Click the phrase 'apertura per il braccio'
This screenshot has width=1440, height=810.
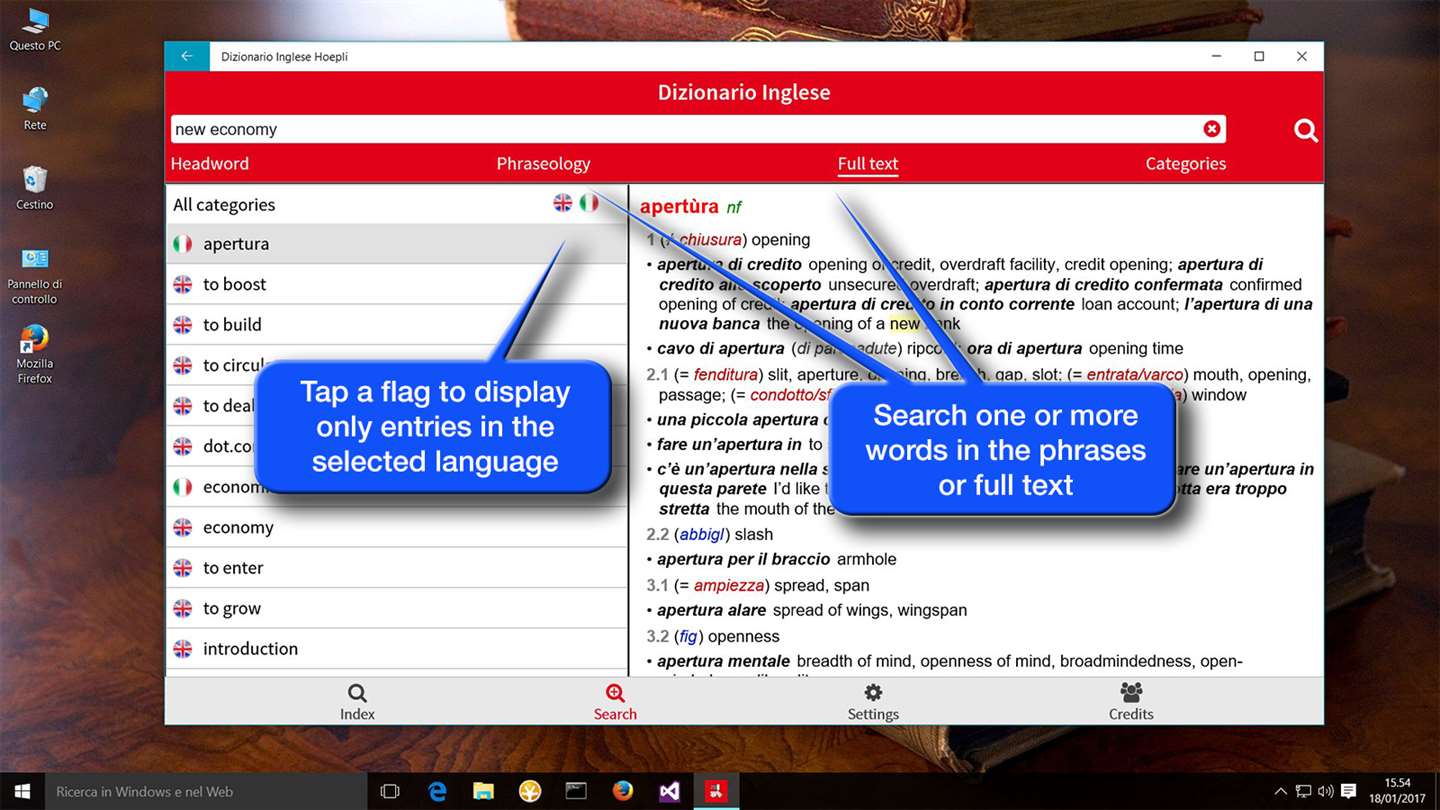click(744, 560)
